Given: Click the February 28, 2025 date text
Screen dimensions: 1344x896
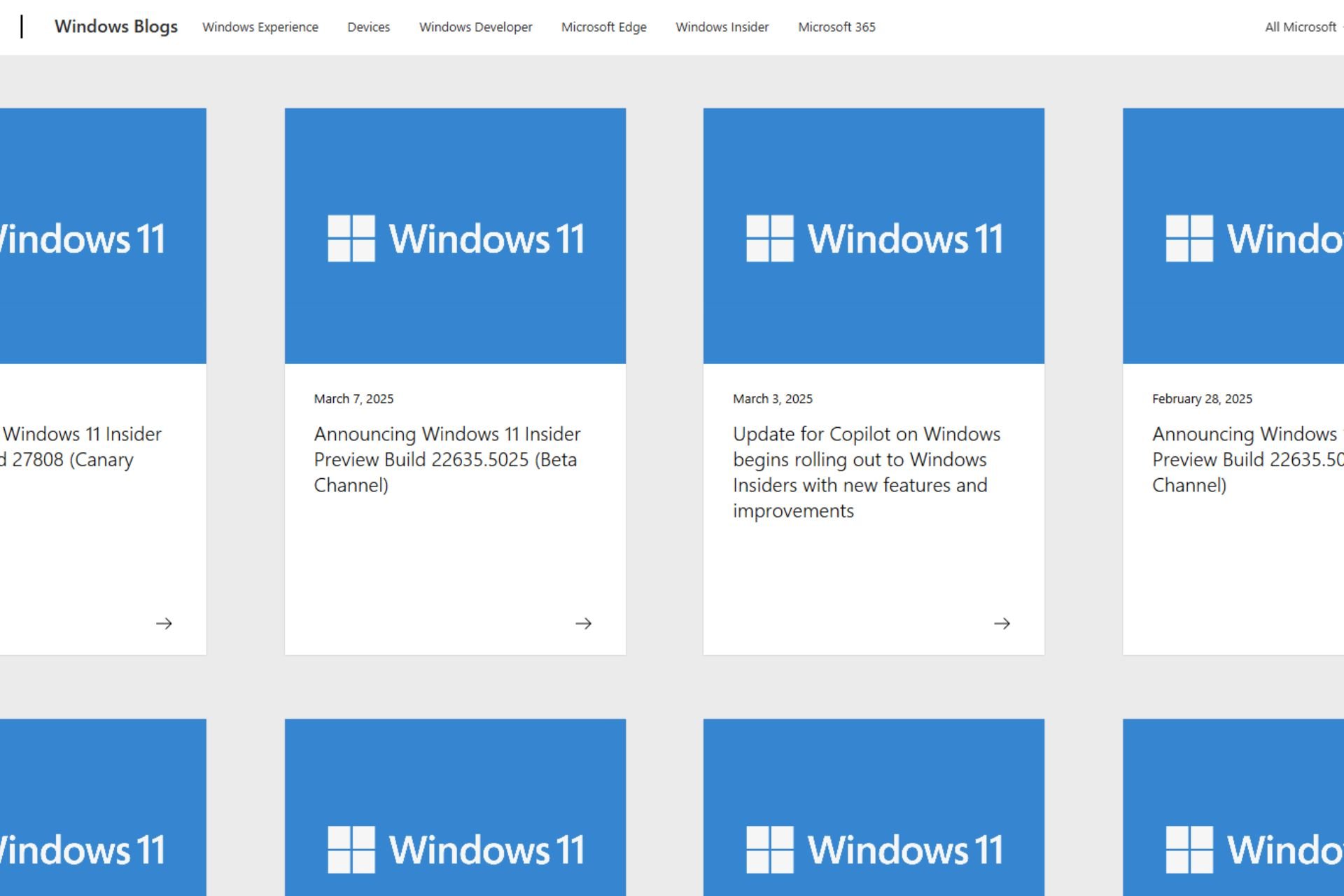Looking at the screenshot, I should tap(1202, 398).
